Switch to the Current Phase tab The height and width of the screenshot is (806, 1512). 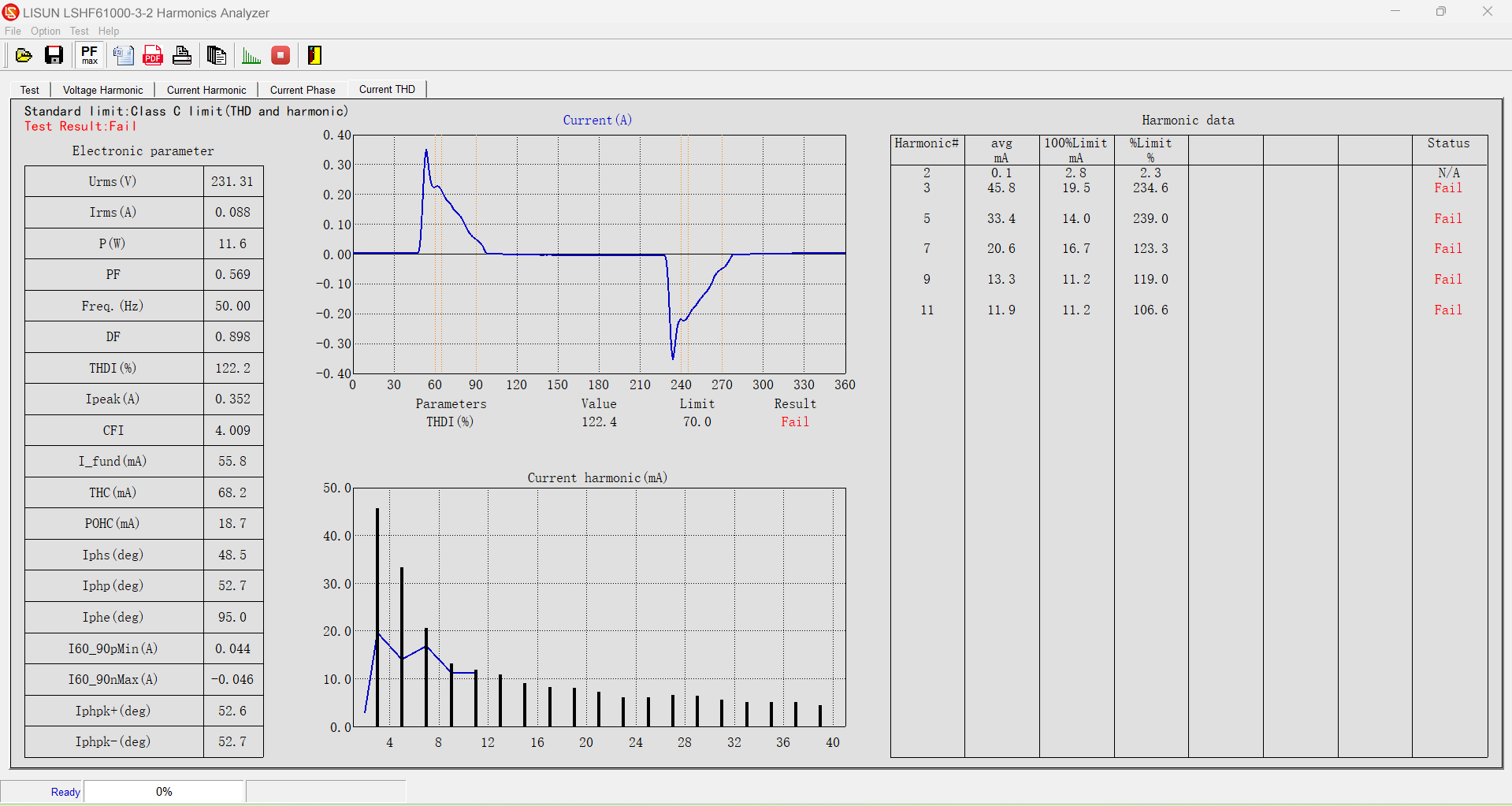(303, 90)
